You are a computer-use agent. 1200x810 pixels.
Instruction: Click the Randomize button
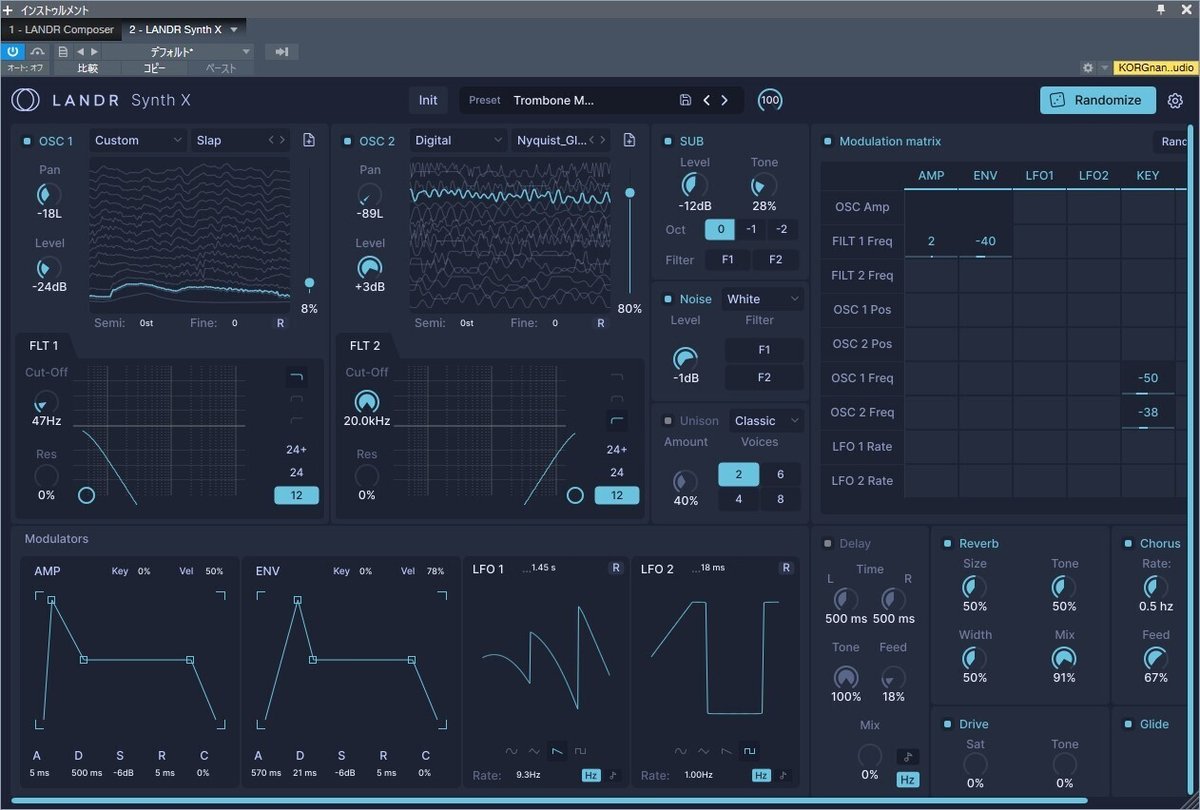1097,100
